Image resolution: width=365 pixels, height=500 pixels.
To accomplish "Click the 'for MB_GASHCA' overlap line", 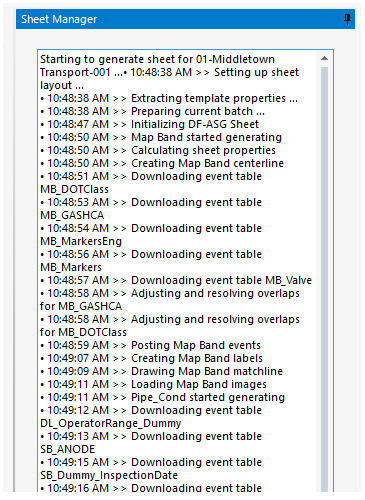I will click(x=81, y=306).
